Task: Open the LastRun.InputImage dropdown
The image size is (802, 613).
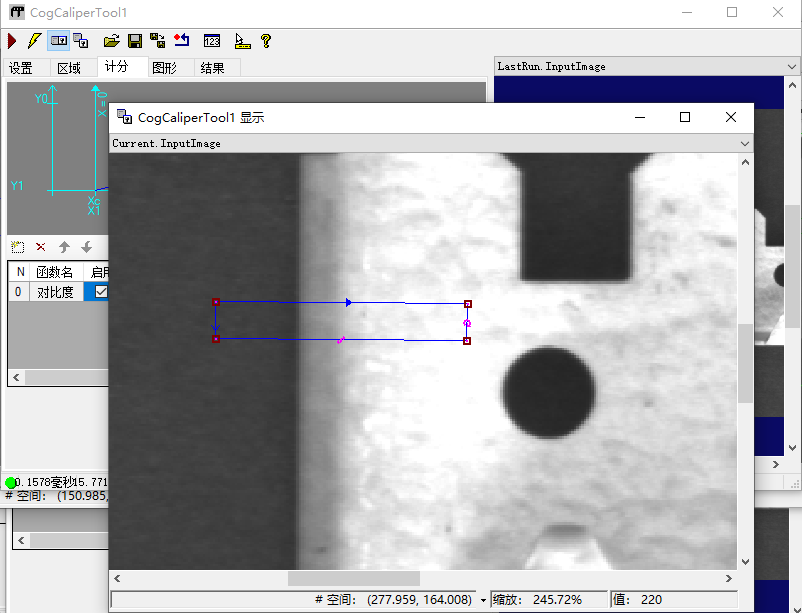Action: [x=791, y=67]
